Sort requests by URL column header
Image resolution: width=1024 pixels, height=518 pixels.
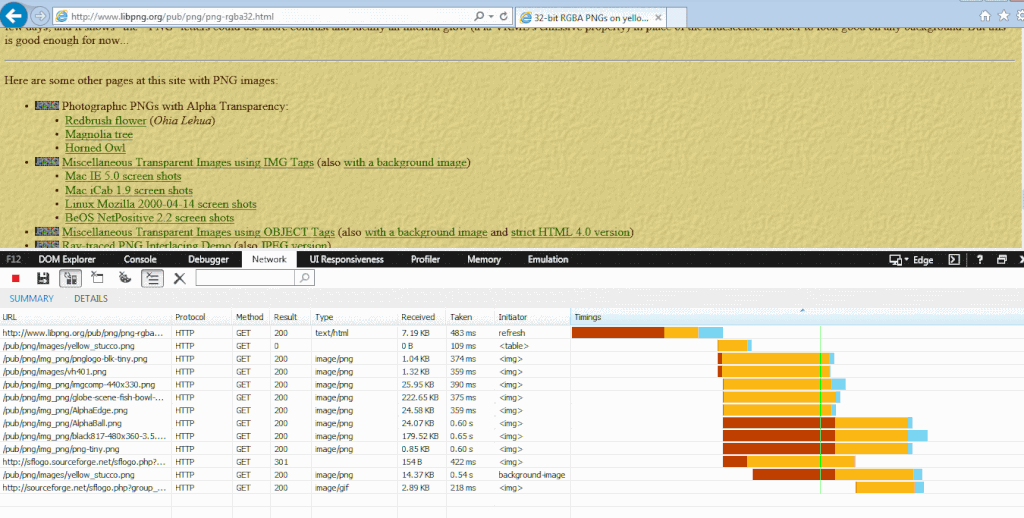[86, 317]
